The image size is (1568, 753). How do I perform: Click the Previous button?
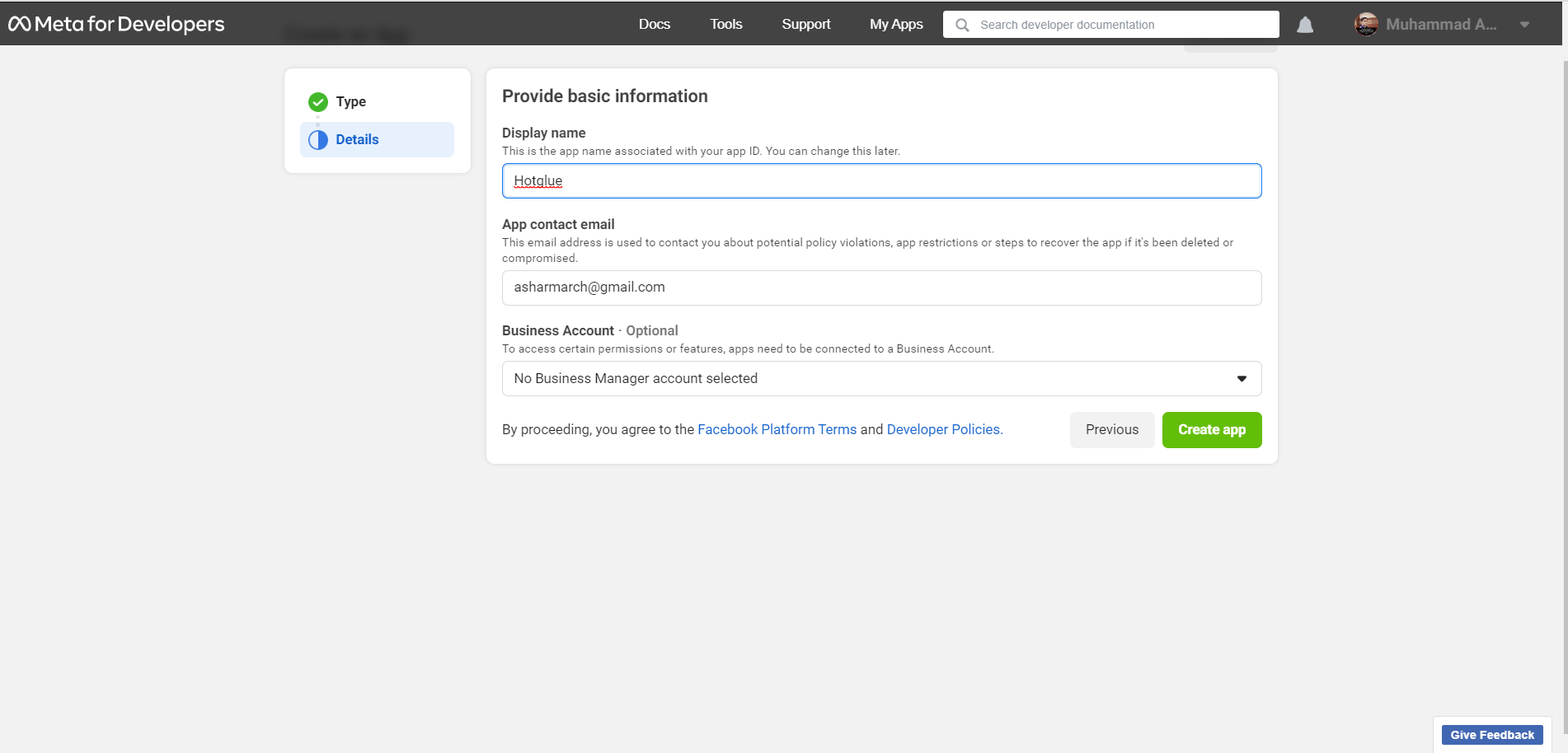(1112, 430)
